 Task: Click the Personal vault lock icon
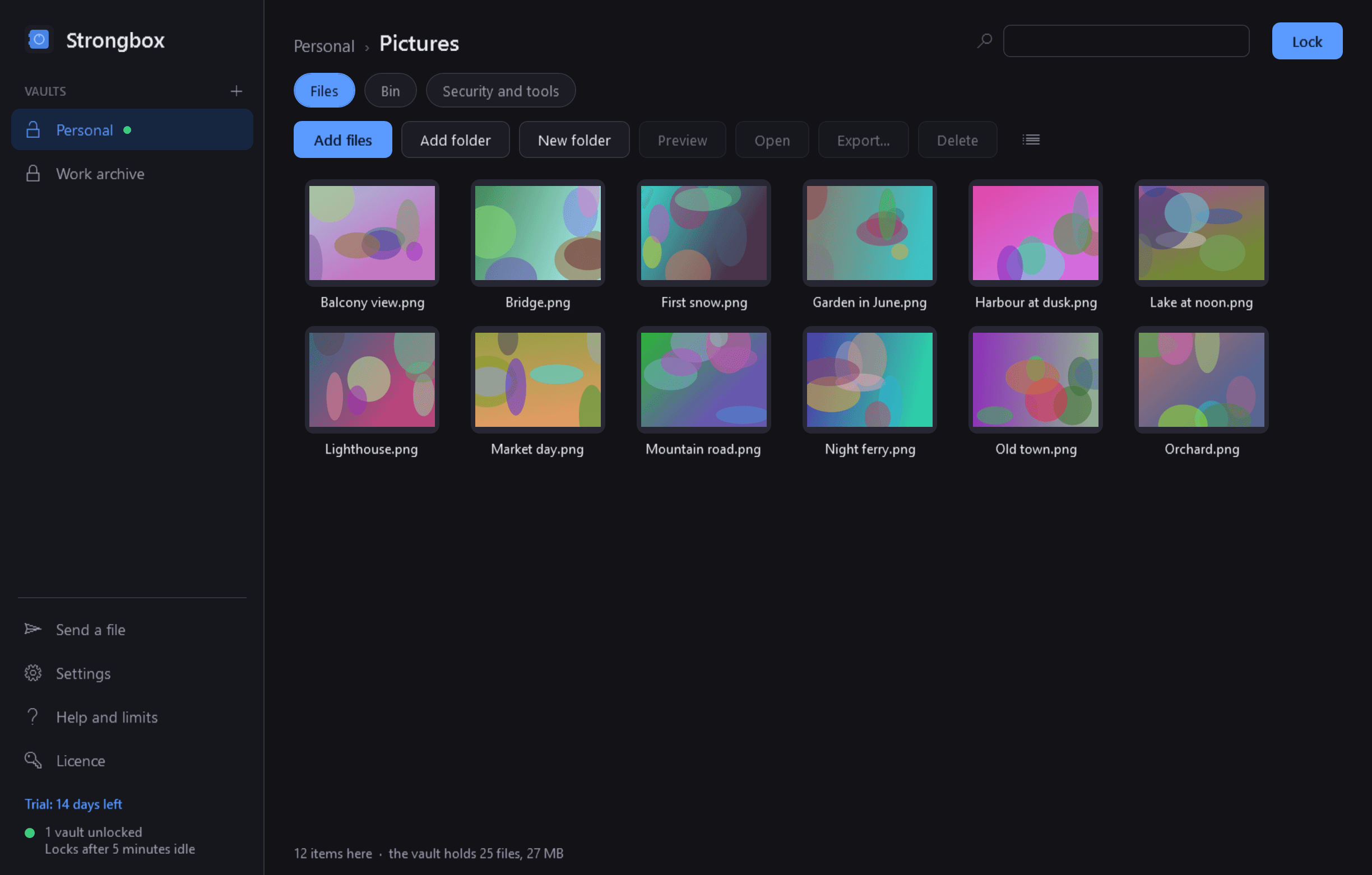click(x=33, y=130)
